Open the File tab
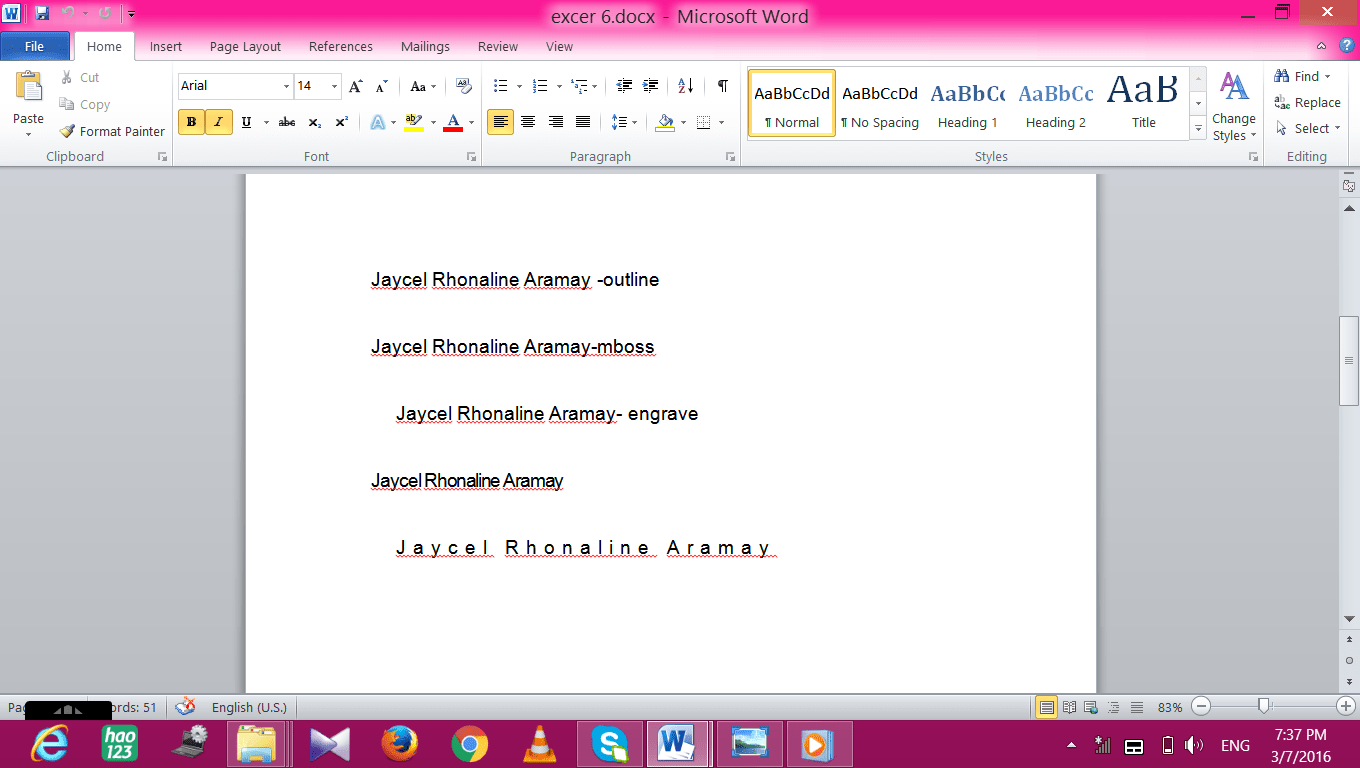Screen dimensions: 1360x768 click(35, 46)
